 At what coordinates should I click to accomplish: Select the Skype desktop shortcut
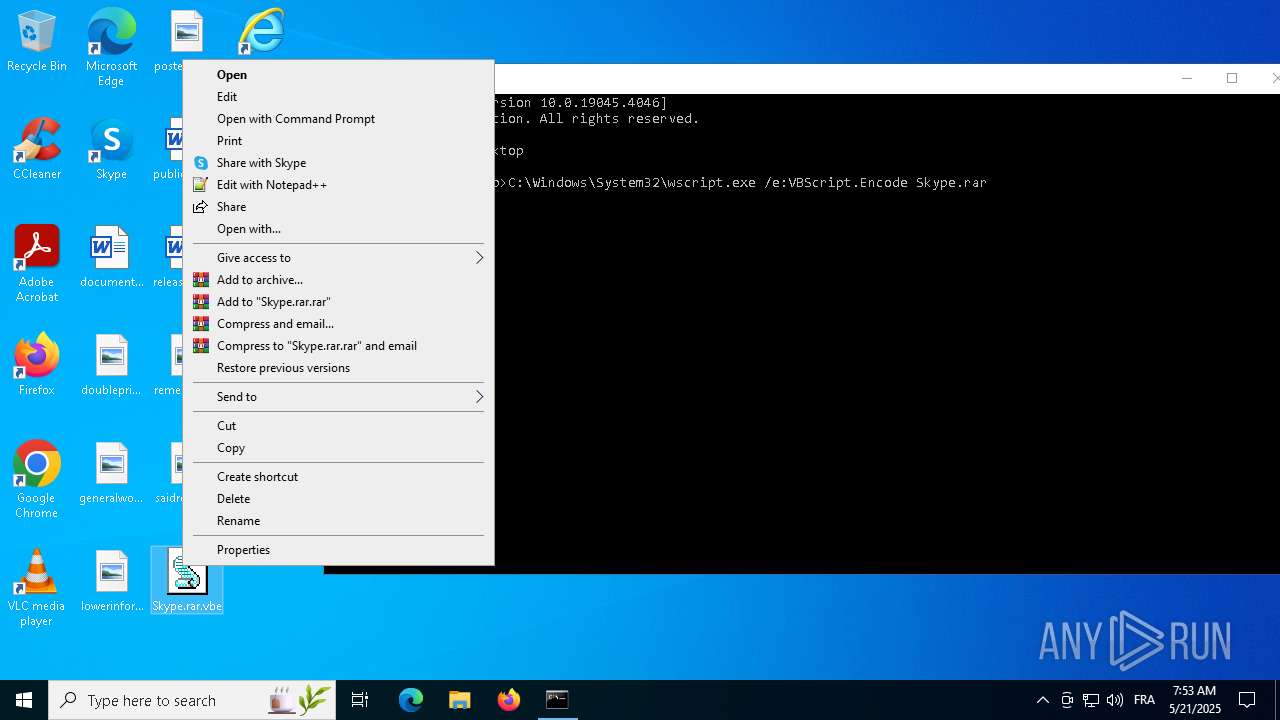coord(111,150)
